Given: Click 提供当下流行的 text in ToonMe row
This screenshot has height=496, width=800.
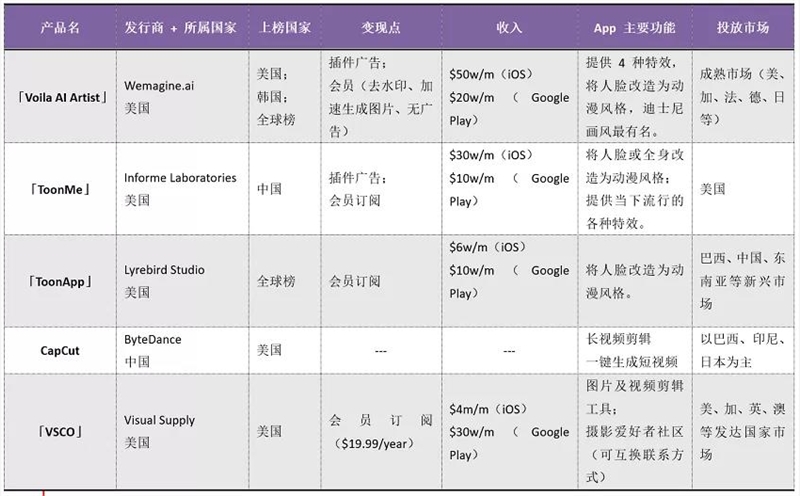Looking at the screenshot, I should 634,201.
